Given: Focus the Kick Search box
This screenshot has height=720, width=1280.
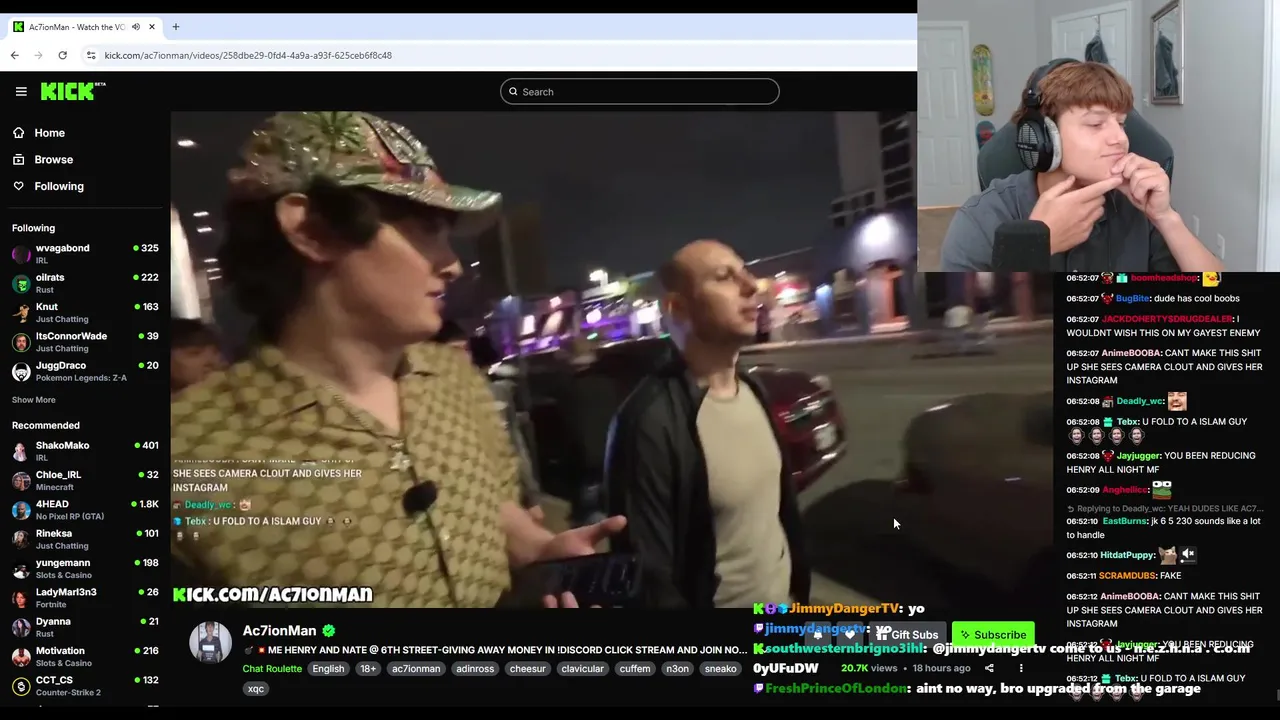Looking at the screenshot, I should 640,92.
